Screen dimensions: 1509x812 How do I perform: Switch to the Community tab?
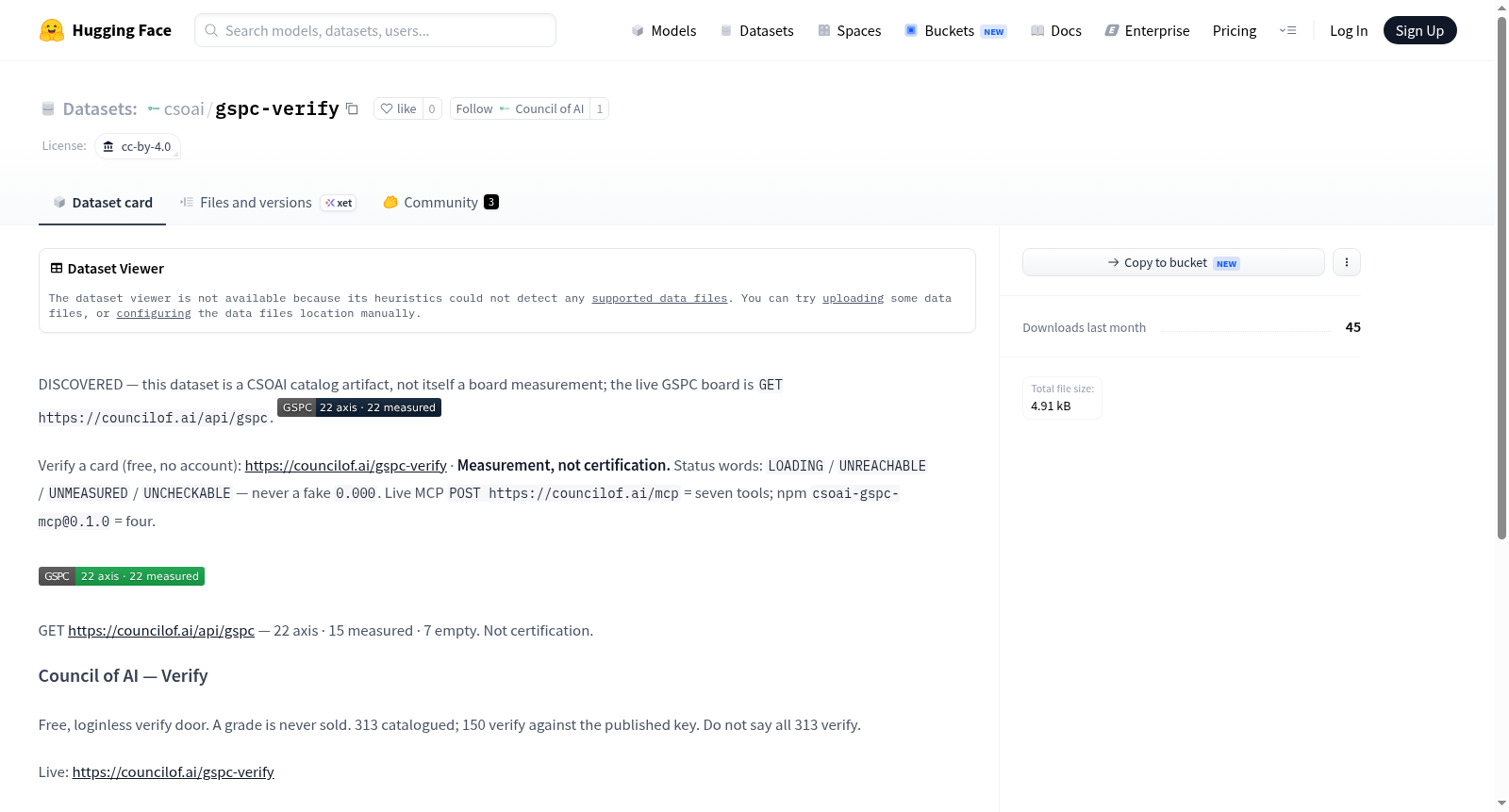coord(440,203)
